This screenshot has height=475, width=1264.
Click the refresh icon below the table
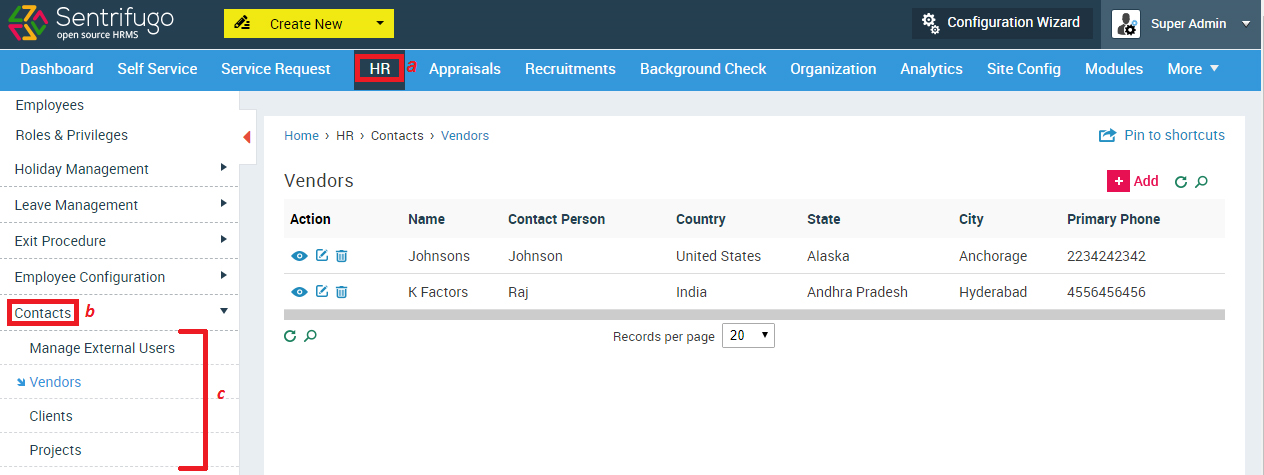click(x=290, y=336)
